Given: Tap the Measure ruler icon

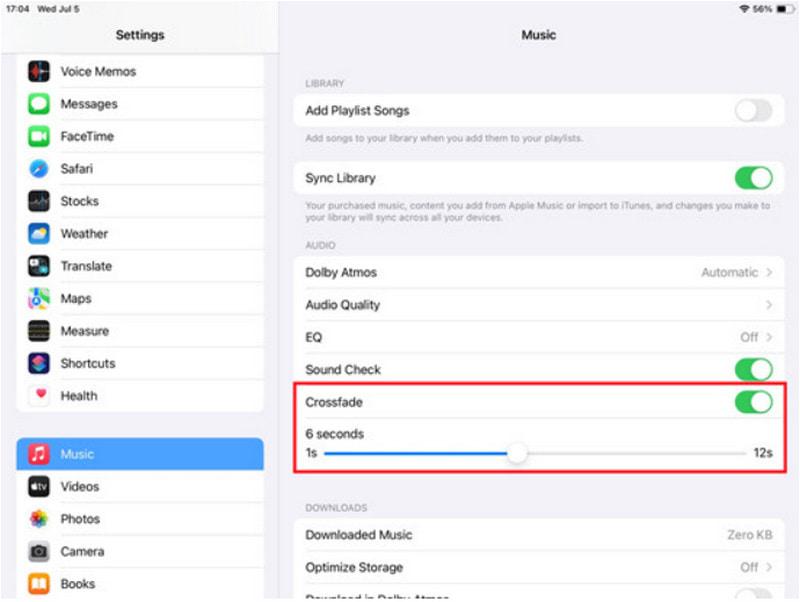Looking at the screenshot, I should pos(39,331).
